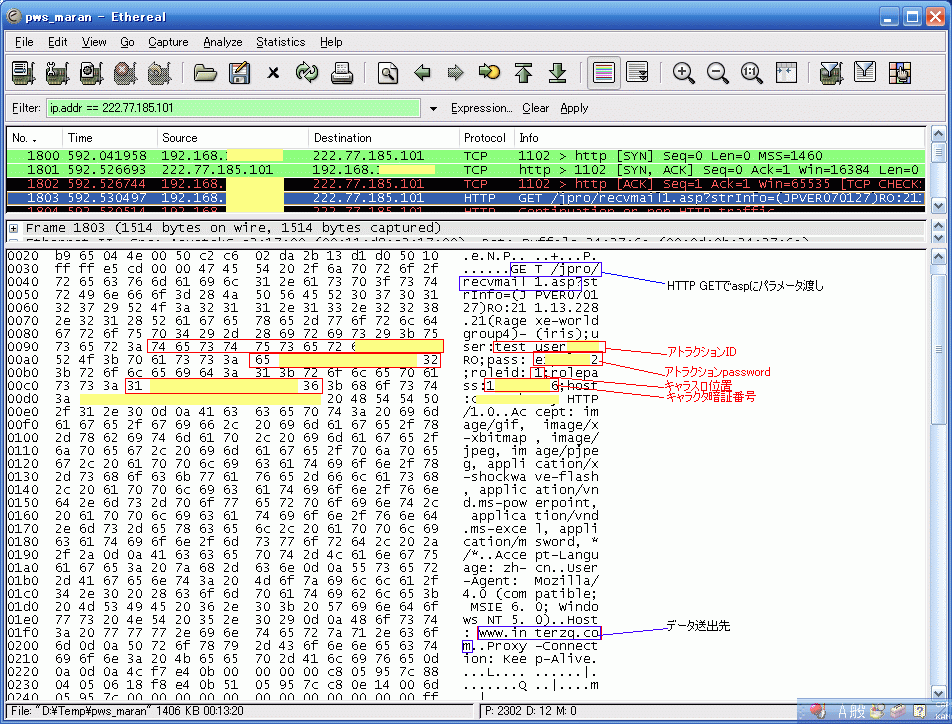Toggle auto scroll in live capture
The width and height of the screenshot is (952, 724).
(x=638, y=73)
